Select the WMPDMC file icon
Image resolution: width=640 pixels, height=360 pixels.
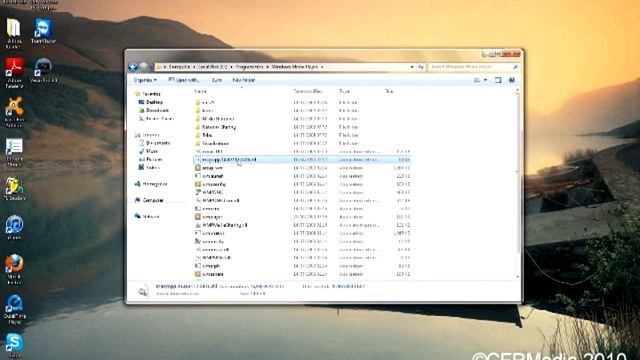click(198, 192)
